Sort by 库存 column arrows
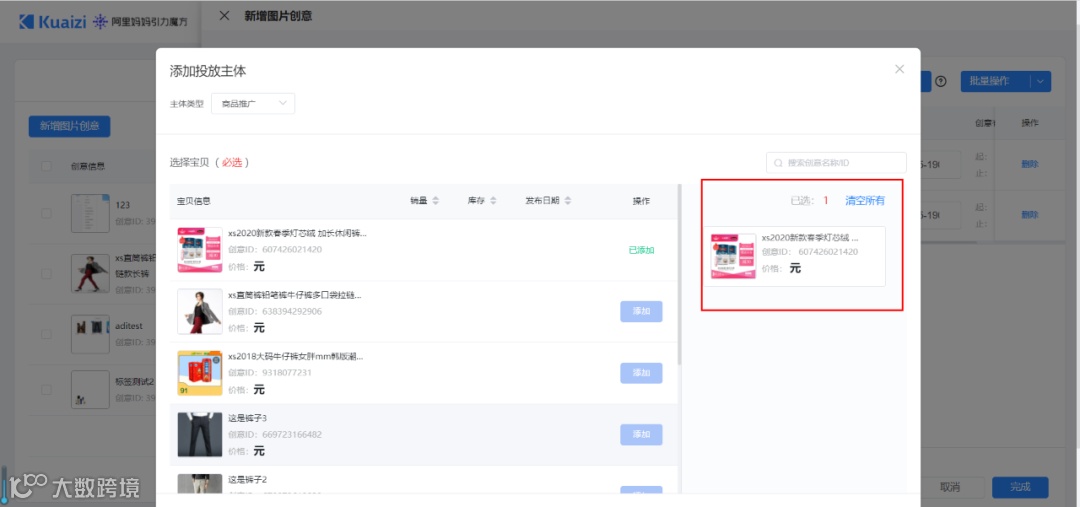 493,201
